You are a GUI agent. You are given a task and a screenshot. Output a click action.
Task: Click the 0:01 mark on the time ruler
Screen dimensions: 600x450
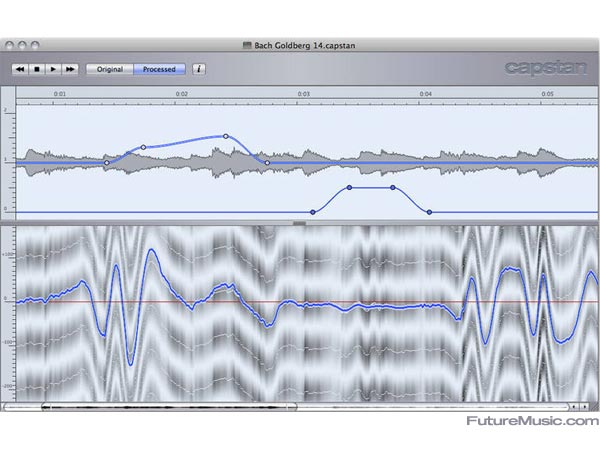(60, 94)
